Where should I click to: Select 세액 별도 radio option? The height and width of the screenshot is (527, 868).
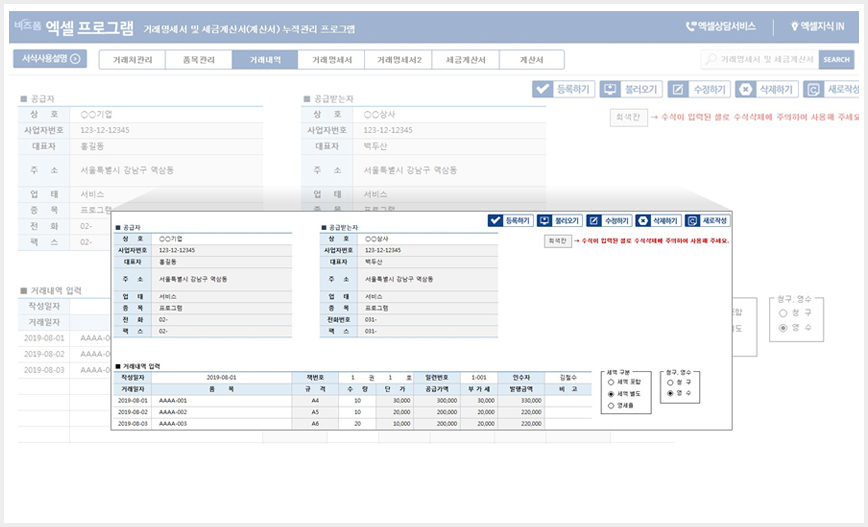click(611, 394)
